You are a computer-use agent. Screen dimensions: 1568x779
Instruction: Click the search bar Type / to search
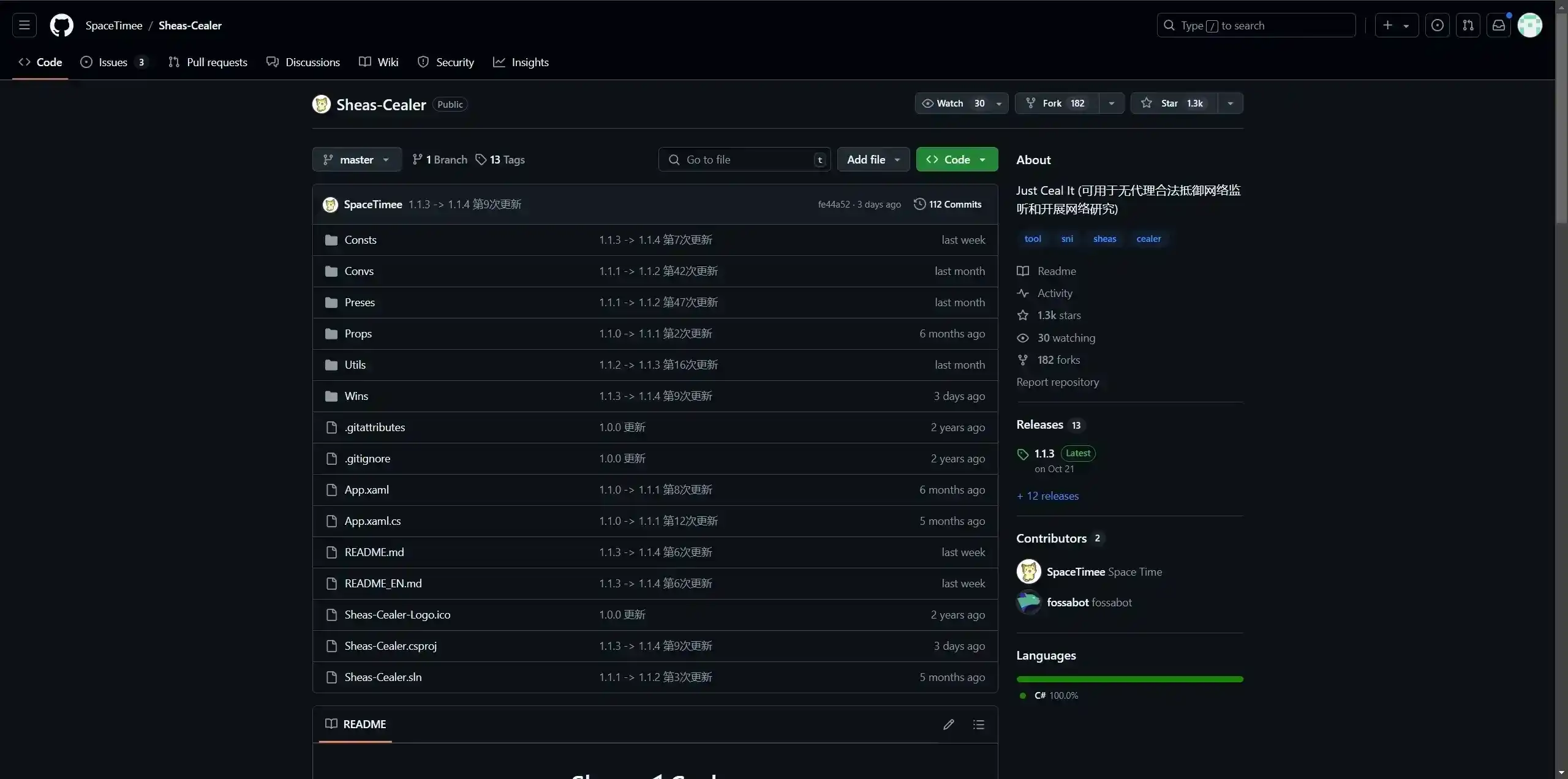click(1256, 25)
